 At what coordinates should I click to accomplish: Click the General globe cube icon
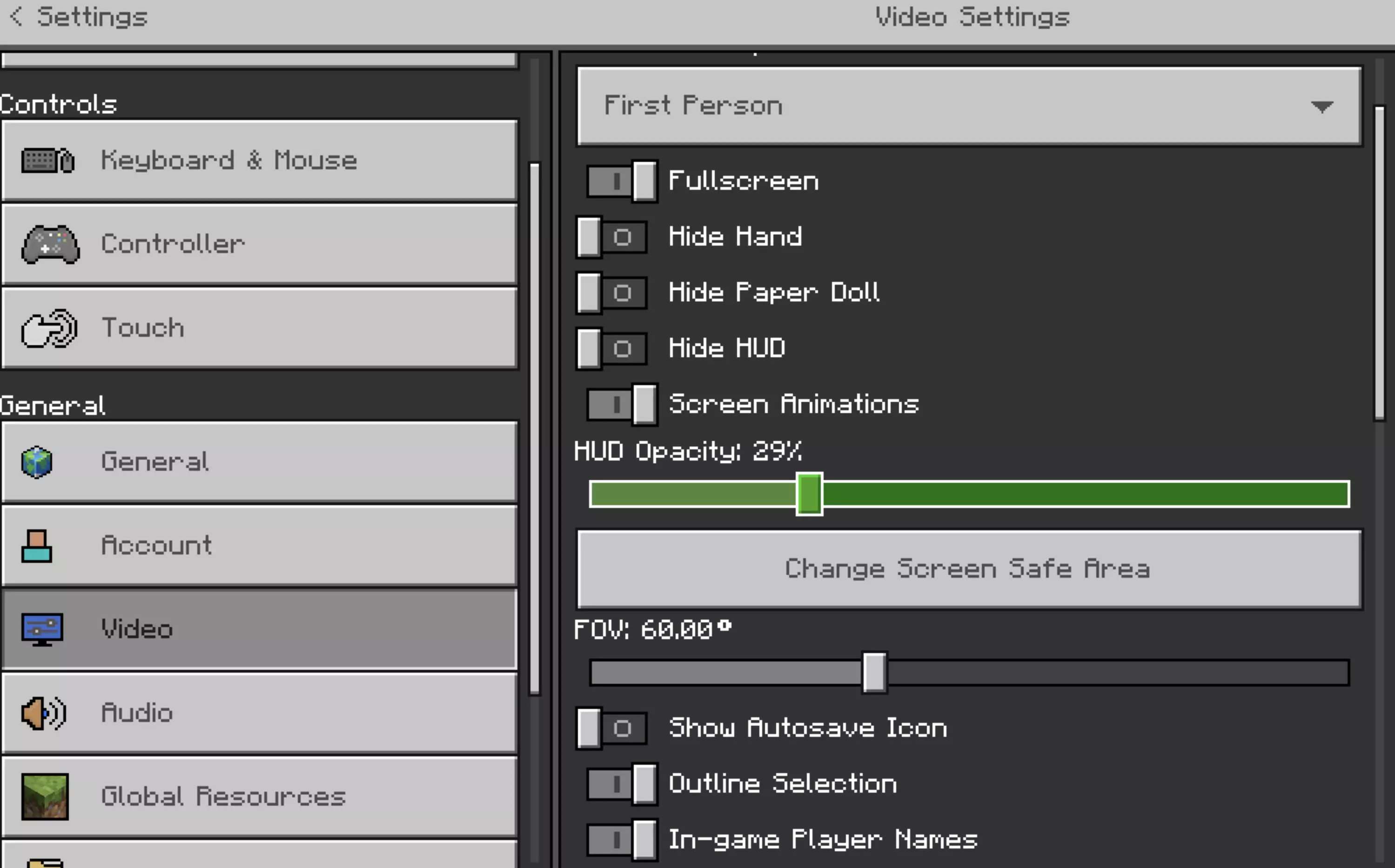click(37, 462)
